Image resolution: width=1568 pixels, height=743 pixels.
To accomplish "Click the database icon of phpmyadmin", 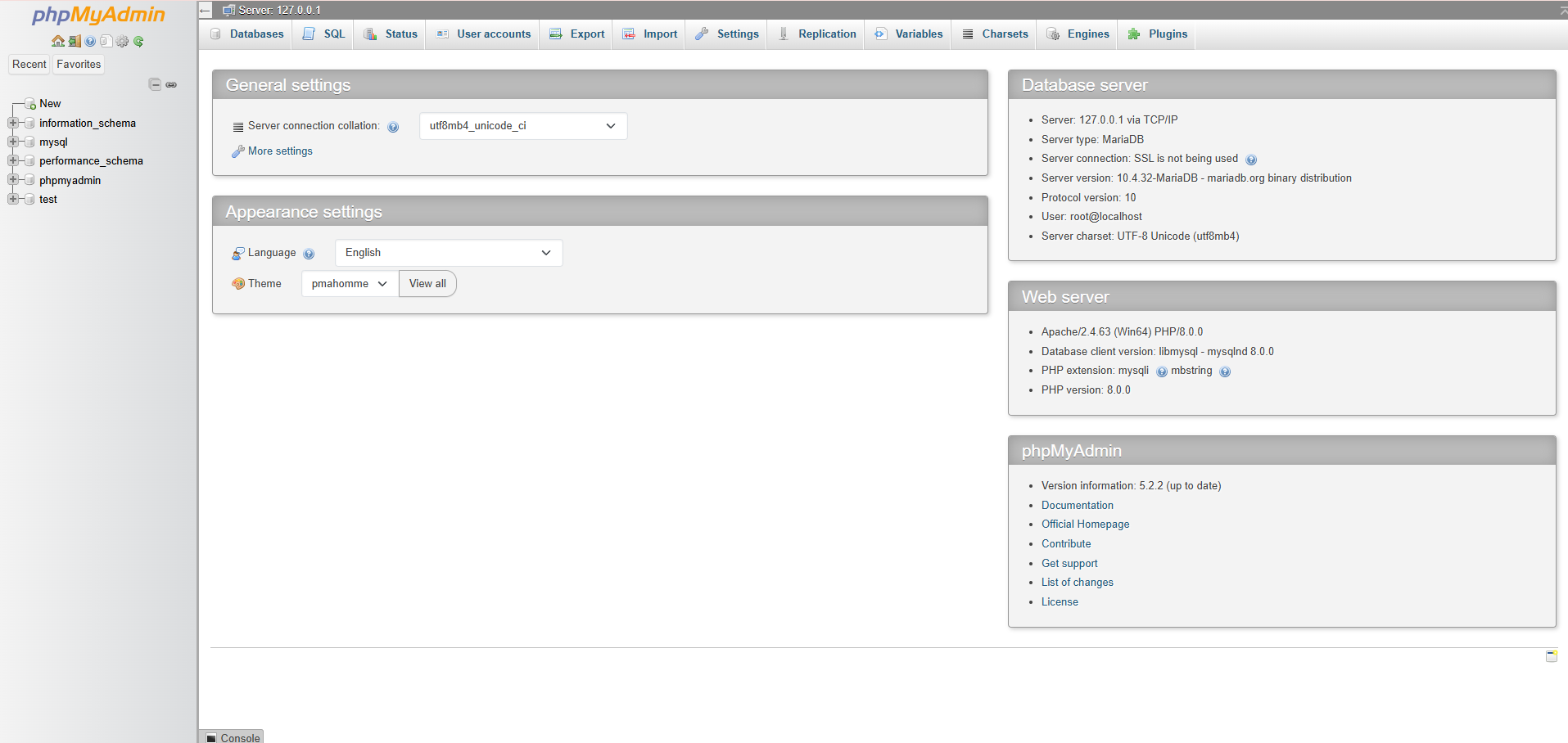I will (29, 180).
